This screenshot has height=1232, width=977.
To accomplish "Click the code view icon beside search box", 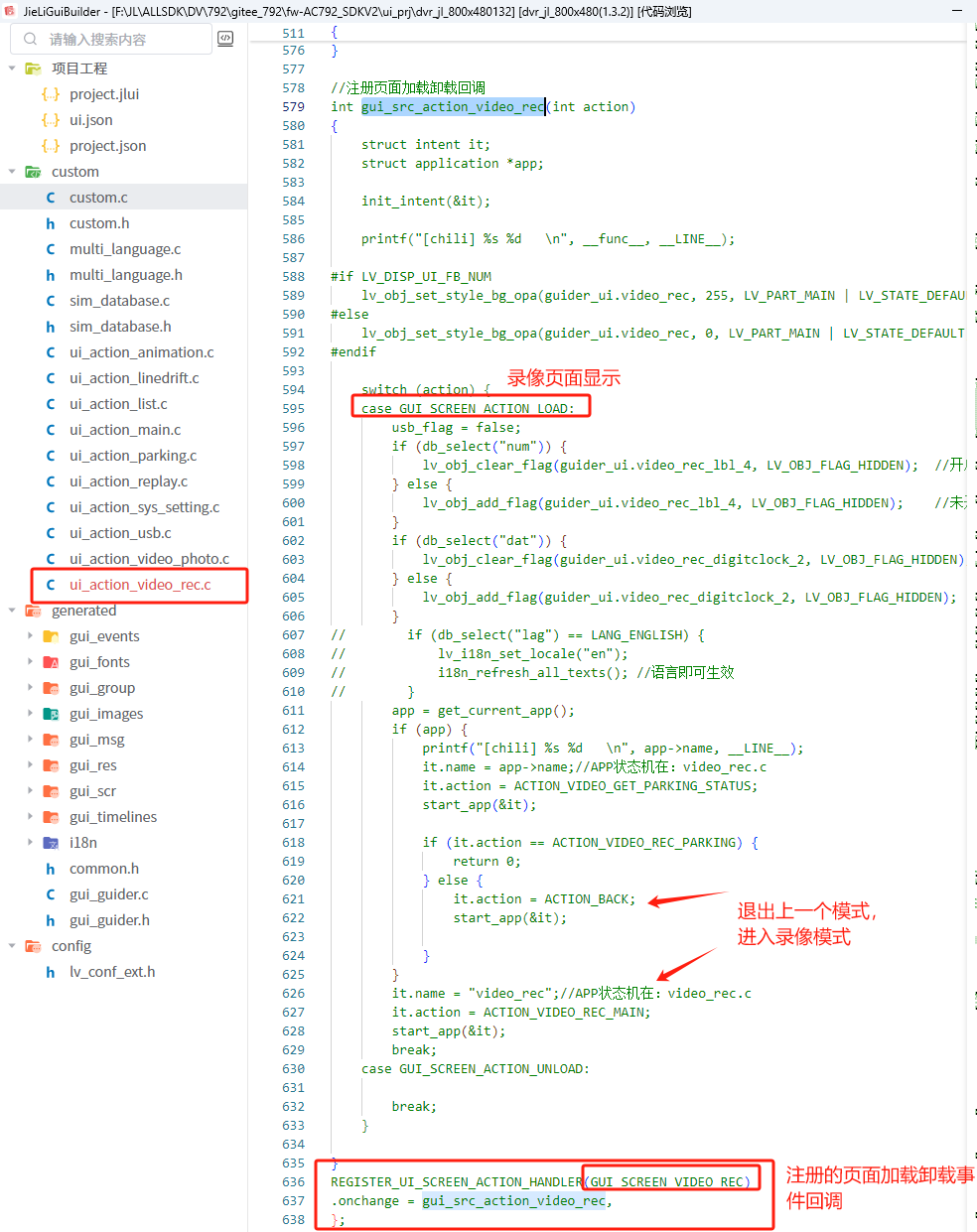I will [226, 39].
